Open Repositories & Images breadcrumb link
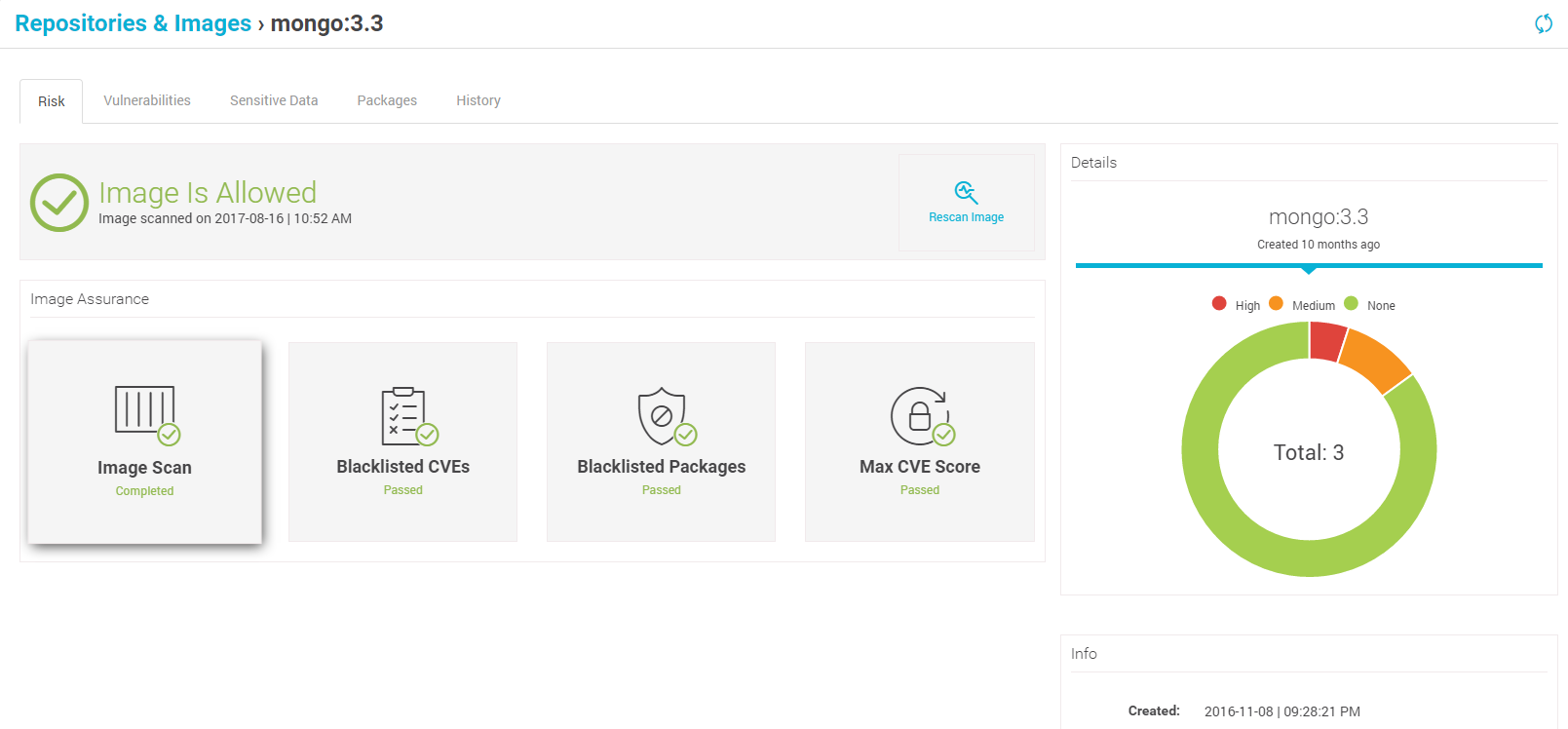This screenshot has height=729, width=1568. click(x=134, y=23)
